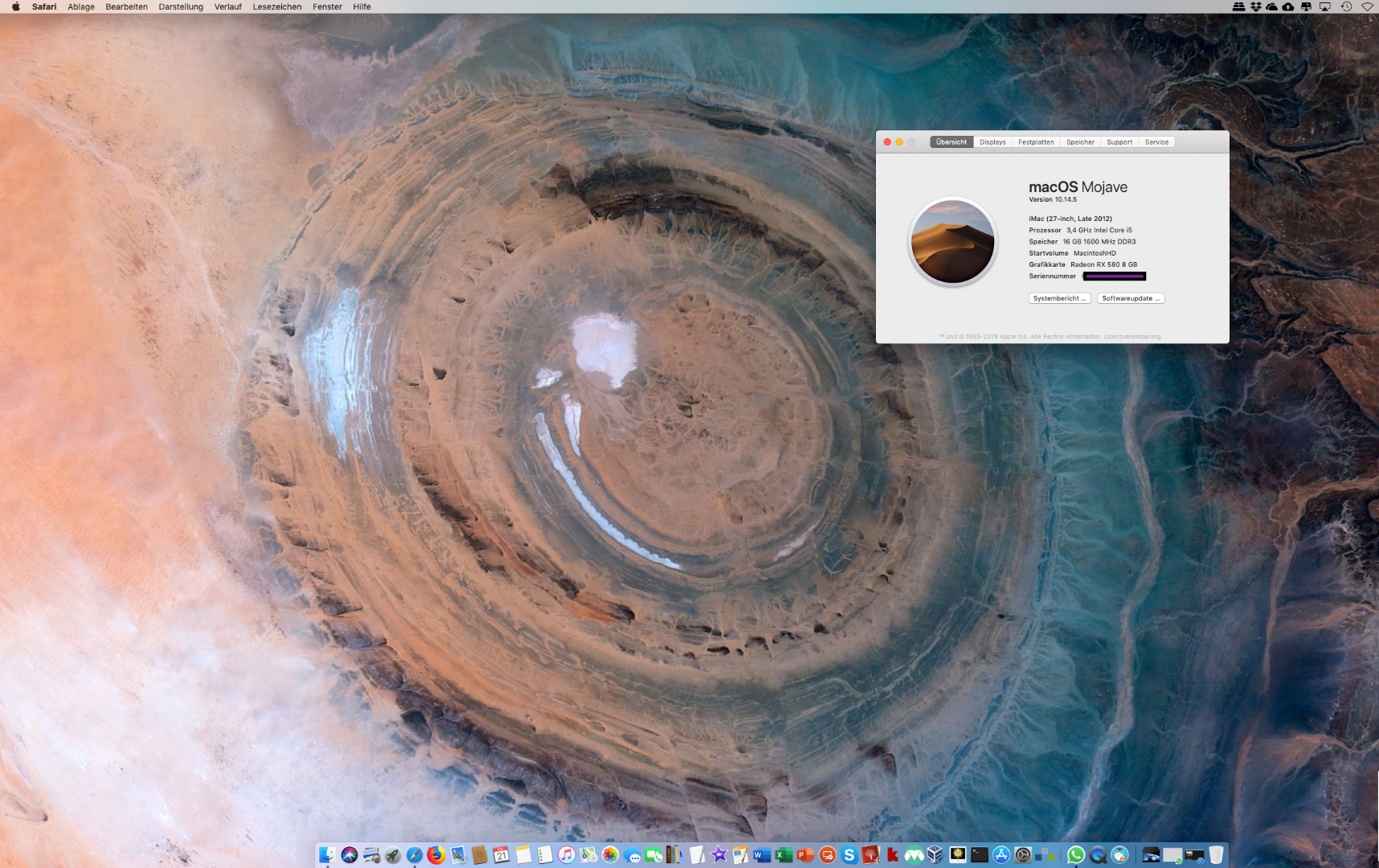The height and width of the screenshot is (868, 1379).
Task: Click the Dropbox menu bar icon
Action: [x=1255, y=6]
